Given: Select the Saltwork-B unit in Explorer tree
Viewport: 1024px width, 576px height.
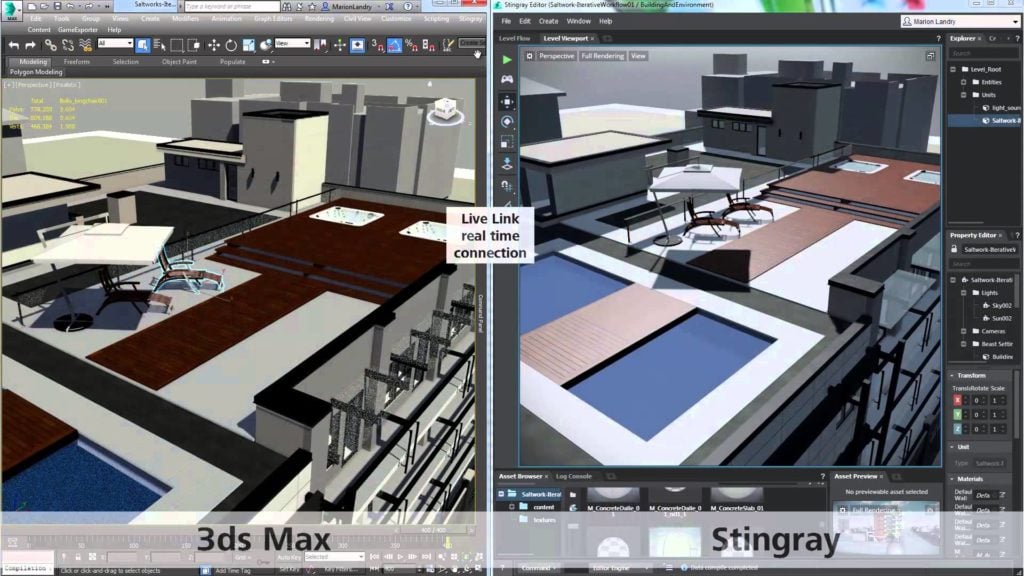Looking at the screenshot, I should [985, 121].
